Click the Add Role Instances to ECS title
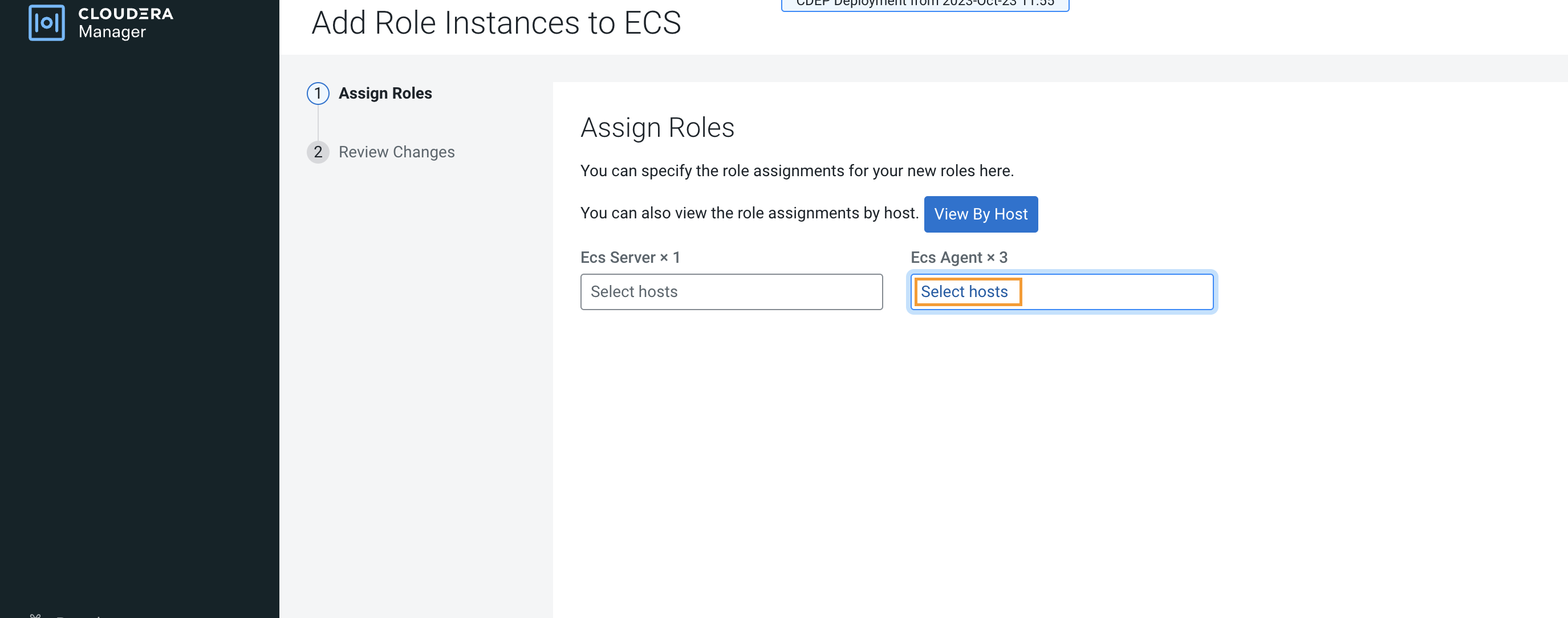The width and height of the screenshot is (1568, 618). [x=496, y=23]
